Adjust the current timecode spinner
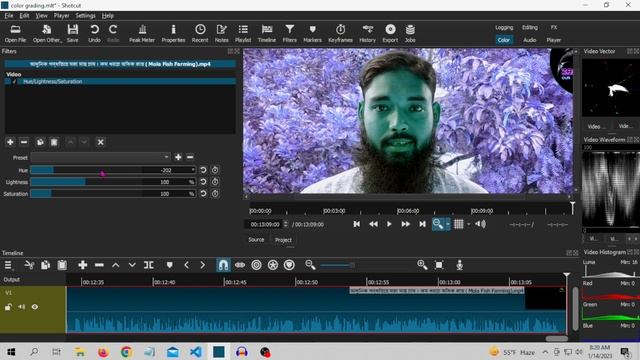640x360 pixels. tap(286, 224)
